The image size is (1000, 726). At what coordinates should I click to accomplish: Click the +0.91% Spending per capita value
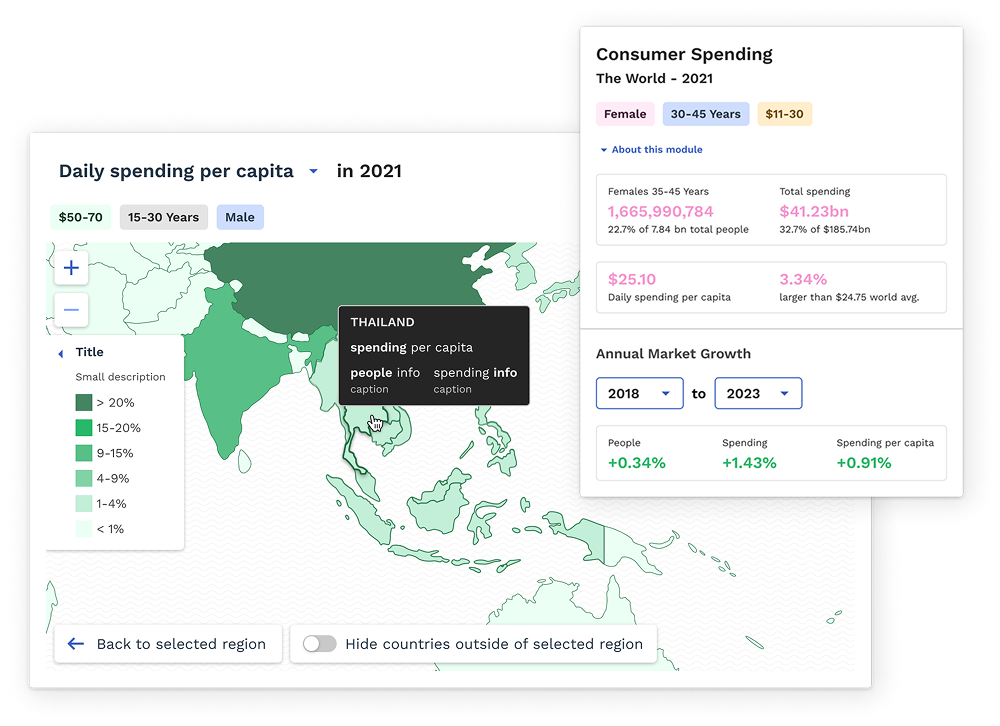pos(864,463)
